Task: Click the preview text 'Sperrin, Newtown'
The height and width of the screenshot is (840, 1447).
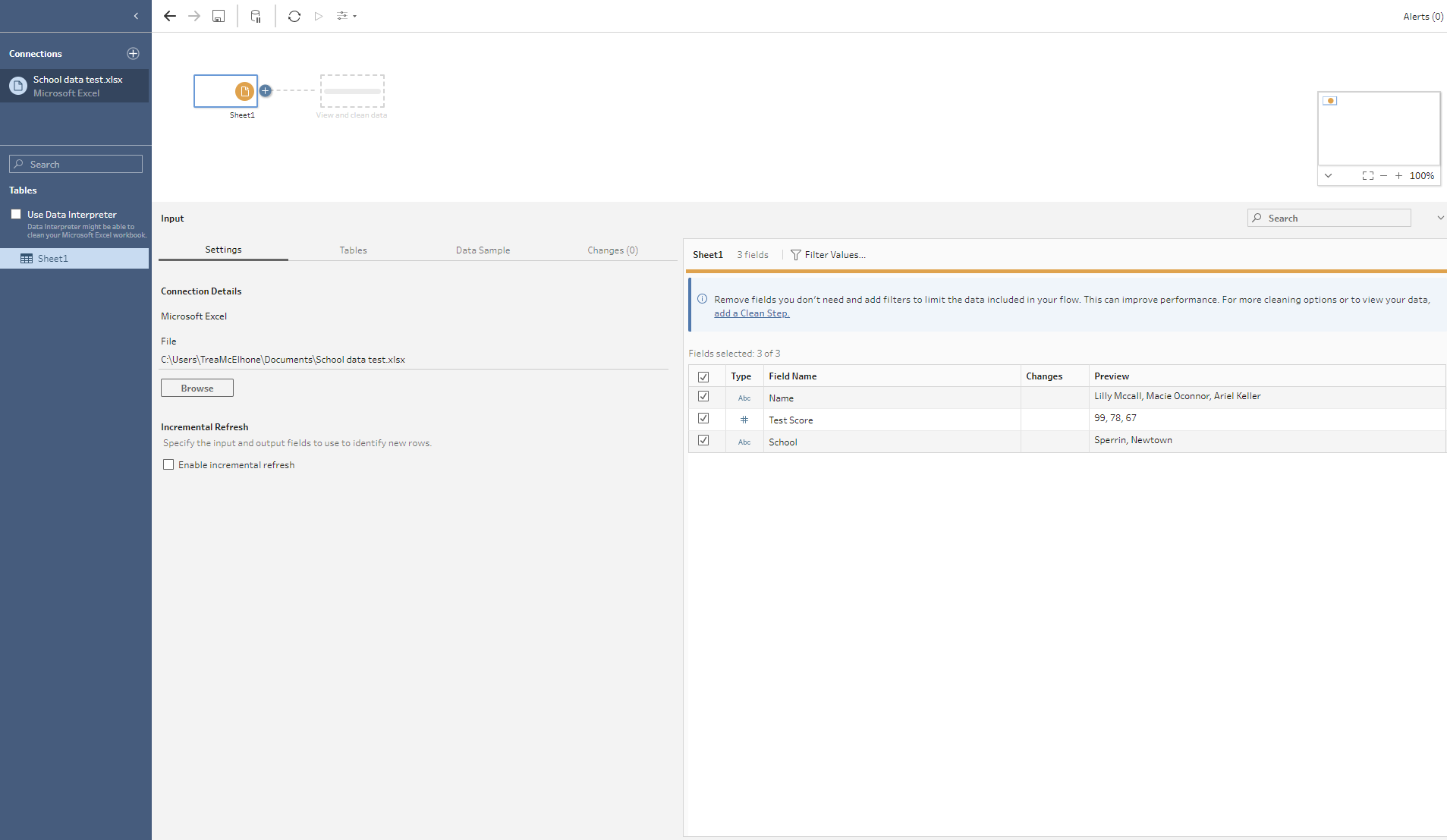Action: click(x=1133, y=440)
